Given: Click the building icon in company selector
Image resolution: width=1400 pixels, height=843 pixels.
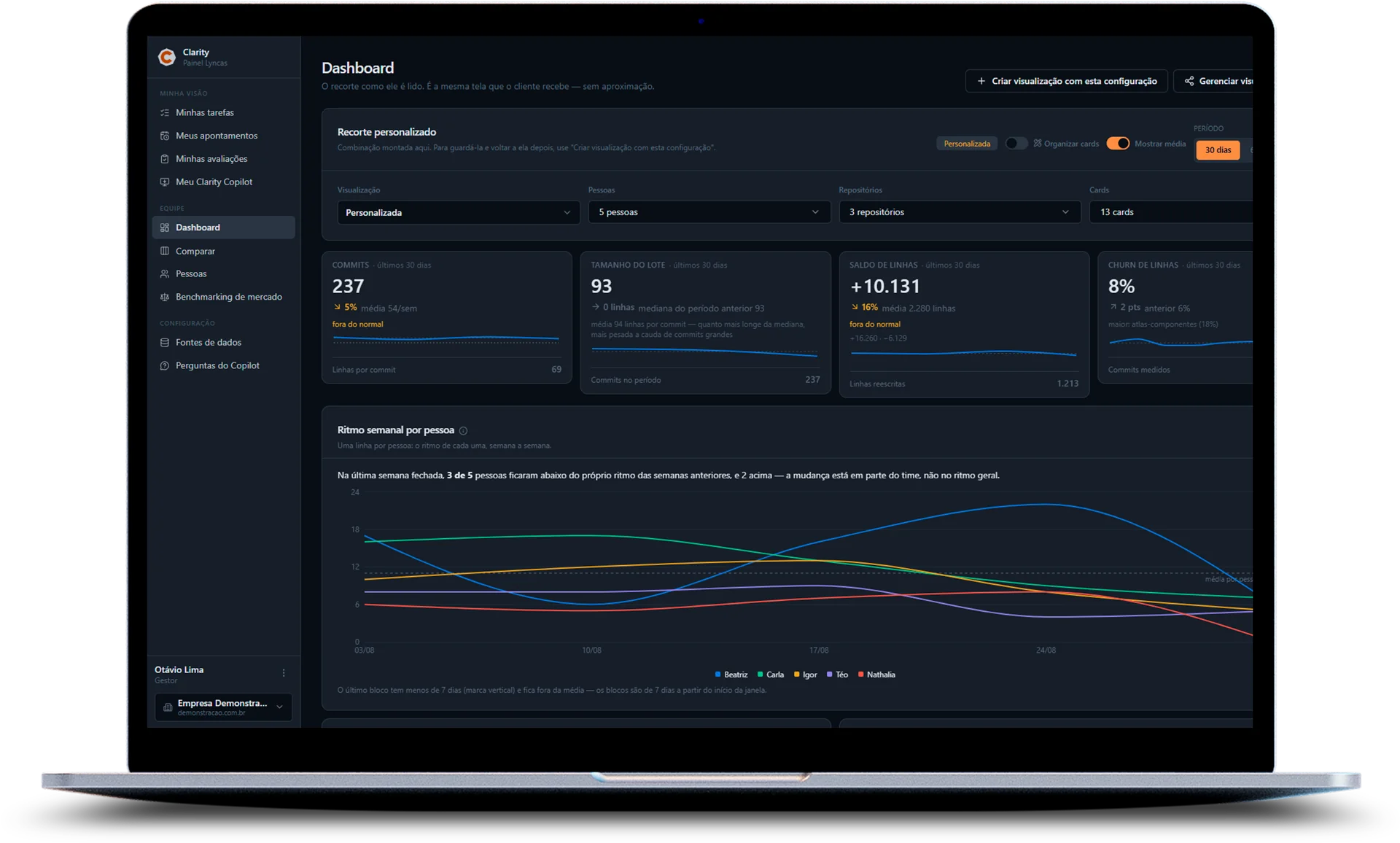Looking at the screenshot, I should coord(168,707).
